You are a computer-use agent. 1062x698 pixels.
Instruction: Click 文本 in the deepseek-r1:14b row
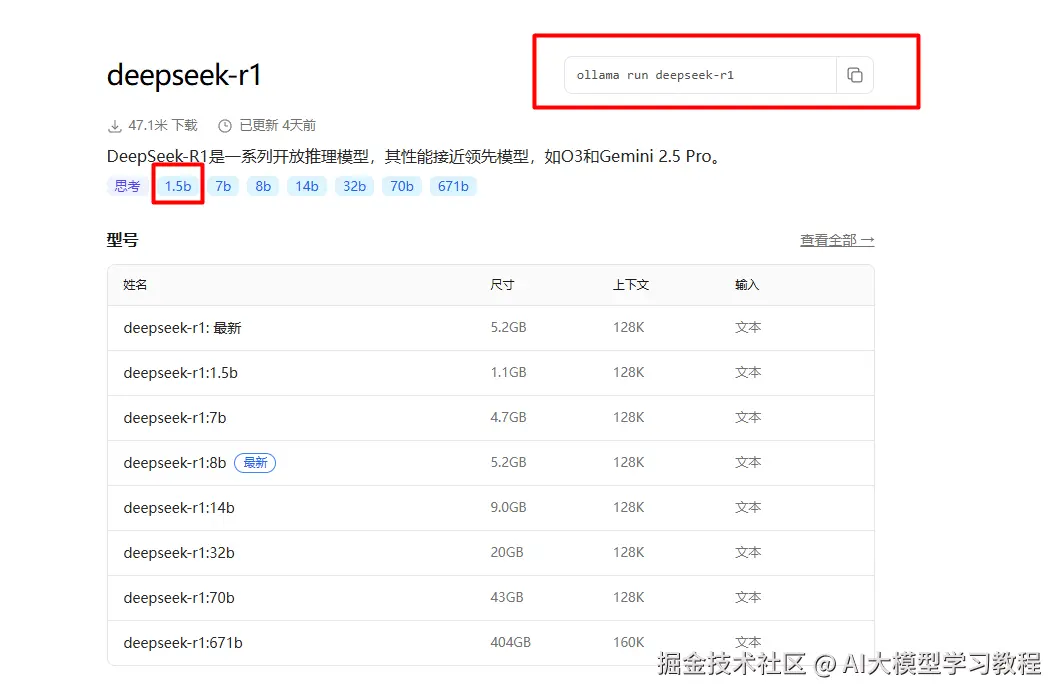click(x=748, y=508)
